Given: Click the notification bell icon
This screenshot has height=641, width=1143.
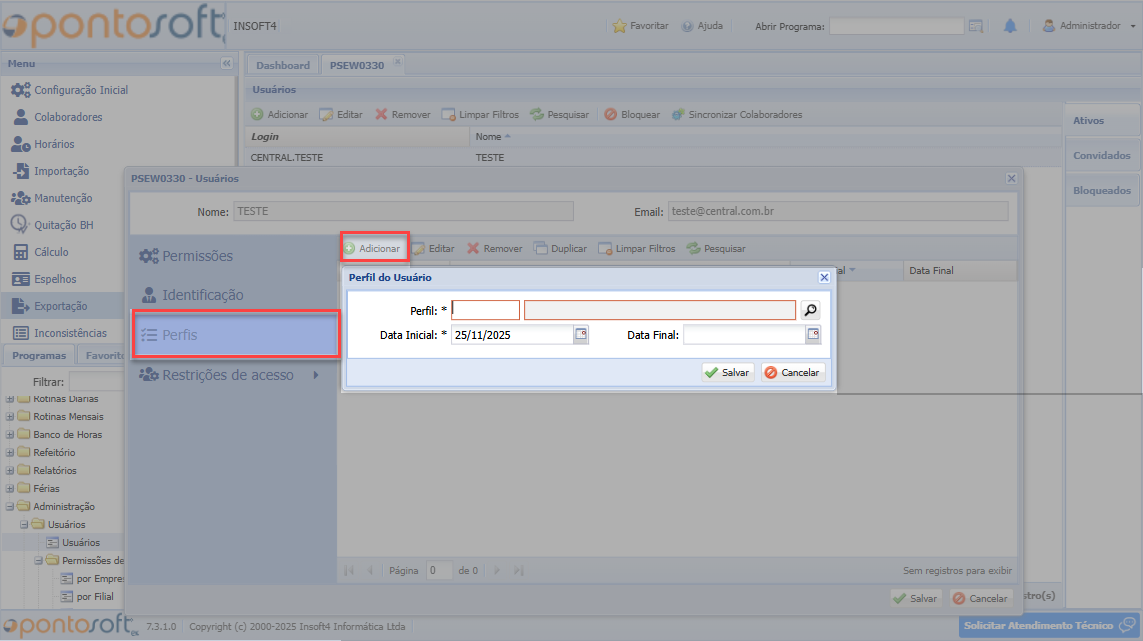Looking at the screenshot, I should point(1010,26).
